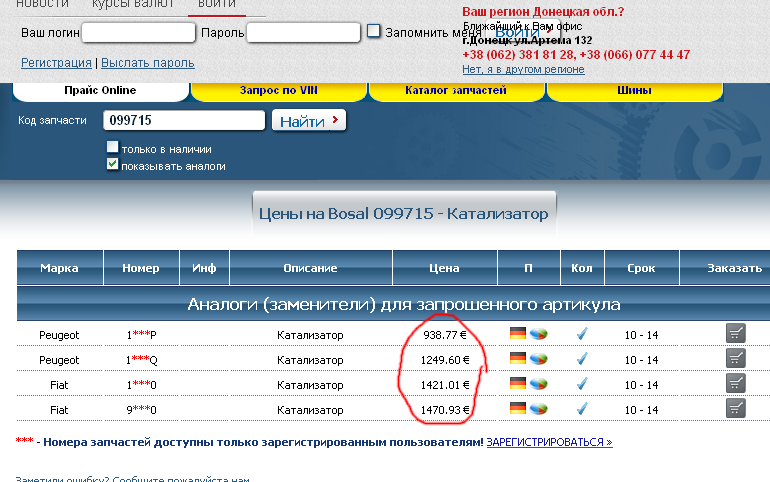770x482 pixels.
Task: Open 'Запрос по VIN' tab
Action: pos(278,91)
